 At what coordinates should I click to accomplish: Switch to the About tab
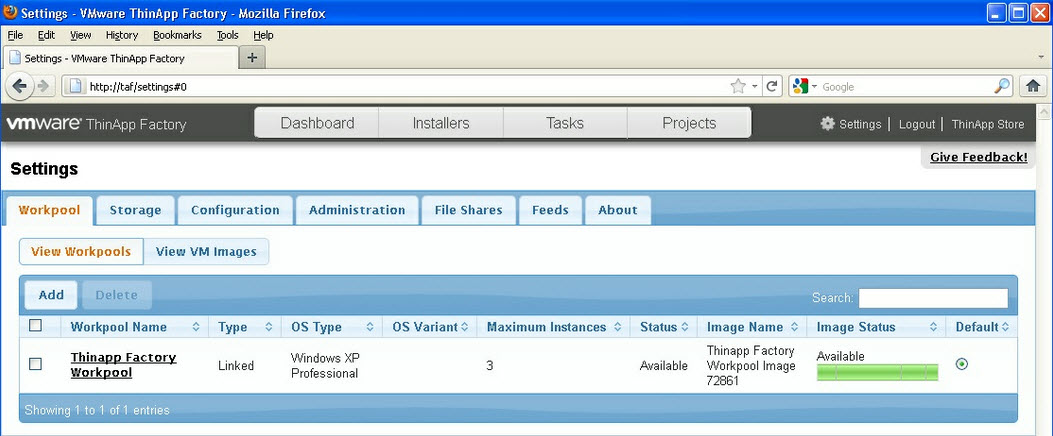(618, 210)
